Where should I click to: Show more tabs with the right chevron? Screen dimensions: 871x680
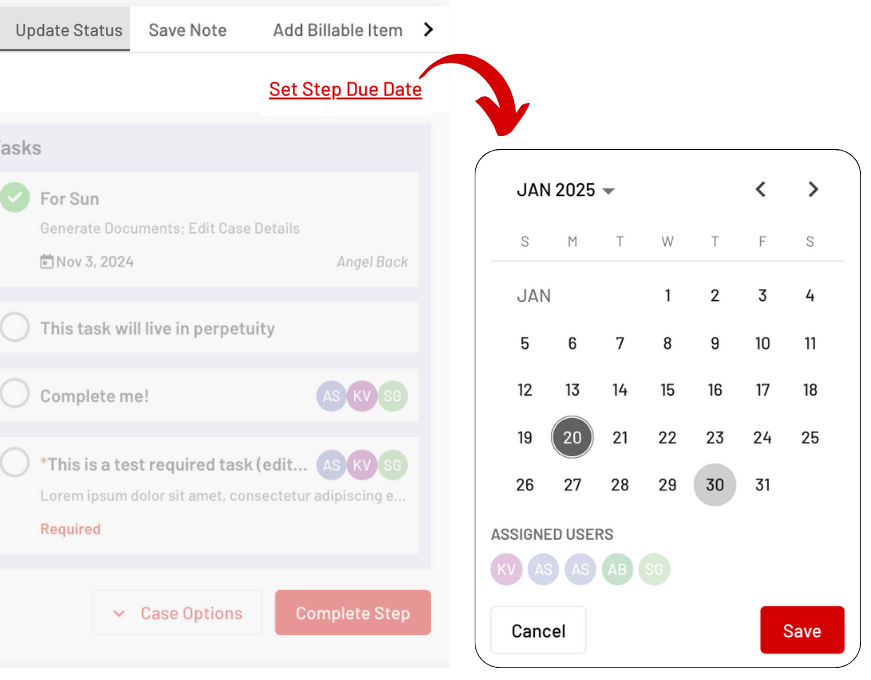(428, 29)
